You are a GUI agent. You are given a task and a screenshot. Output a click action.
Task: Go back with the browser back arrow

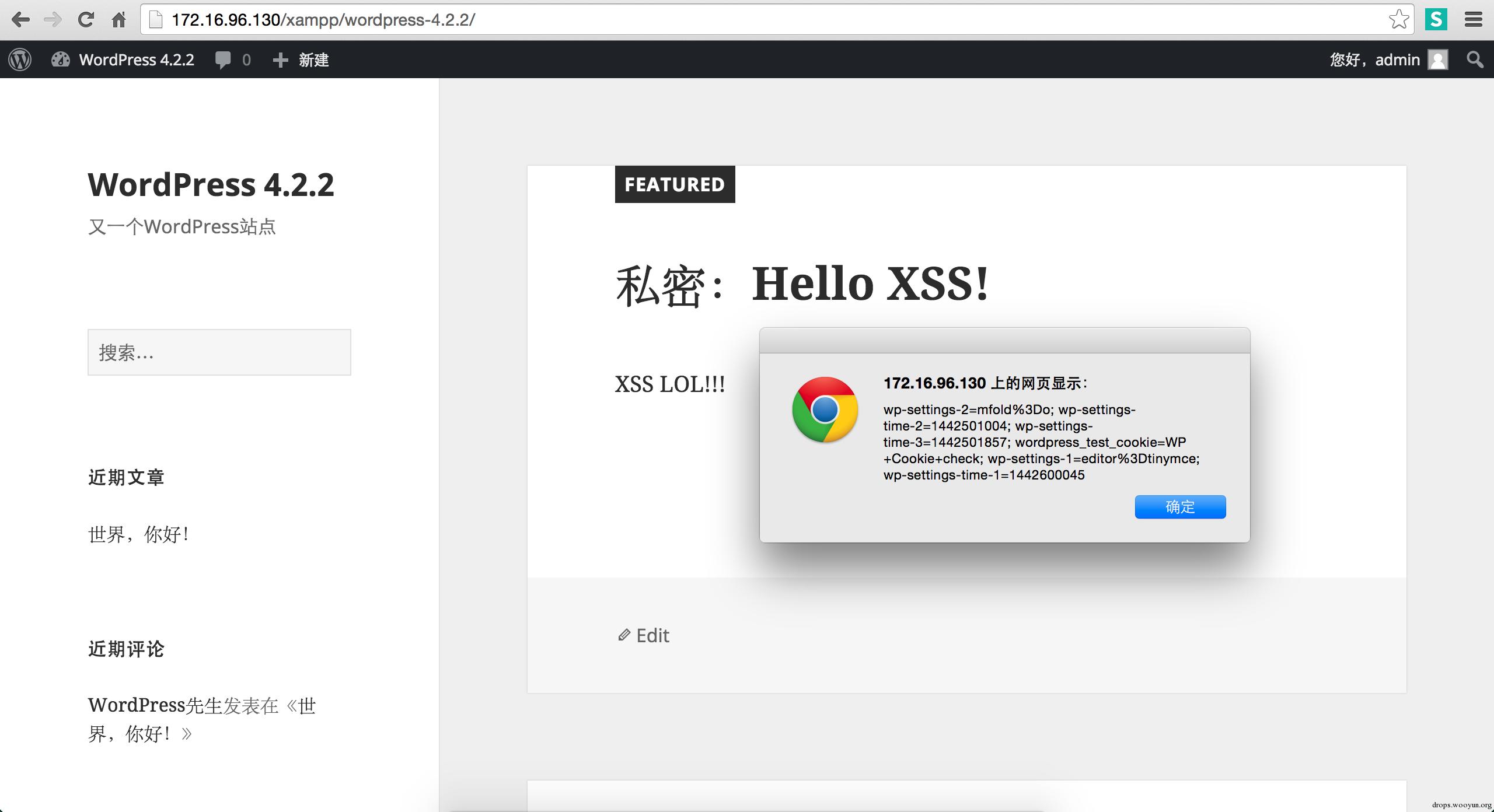pyautogui.click(x=20, y=20)
